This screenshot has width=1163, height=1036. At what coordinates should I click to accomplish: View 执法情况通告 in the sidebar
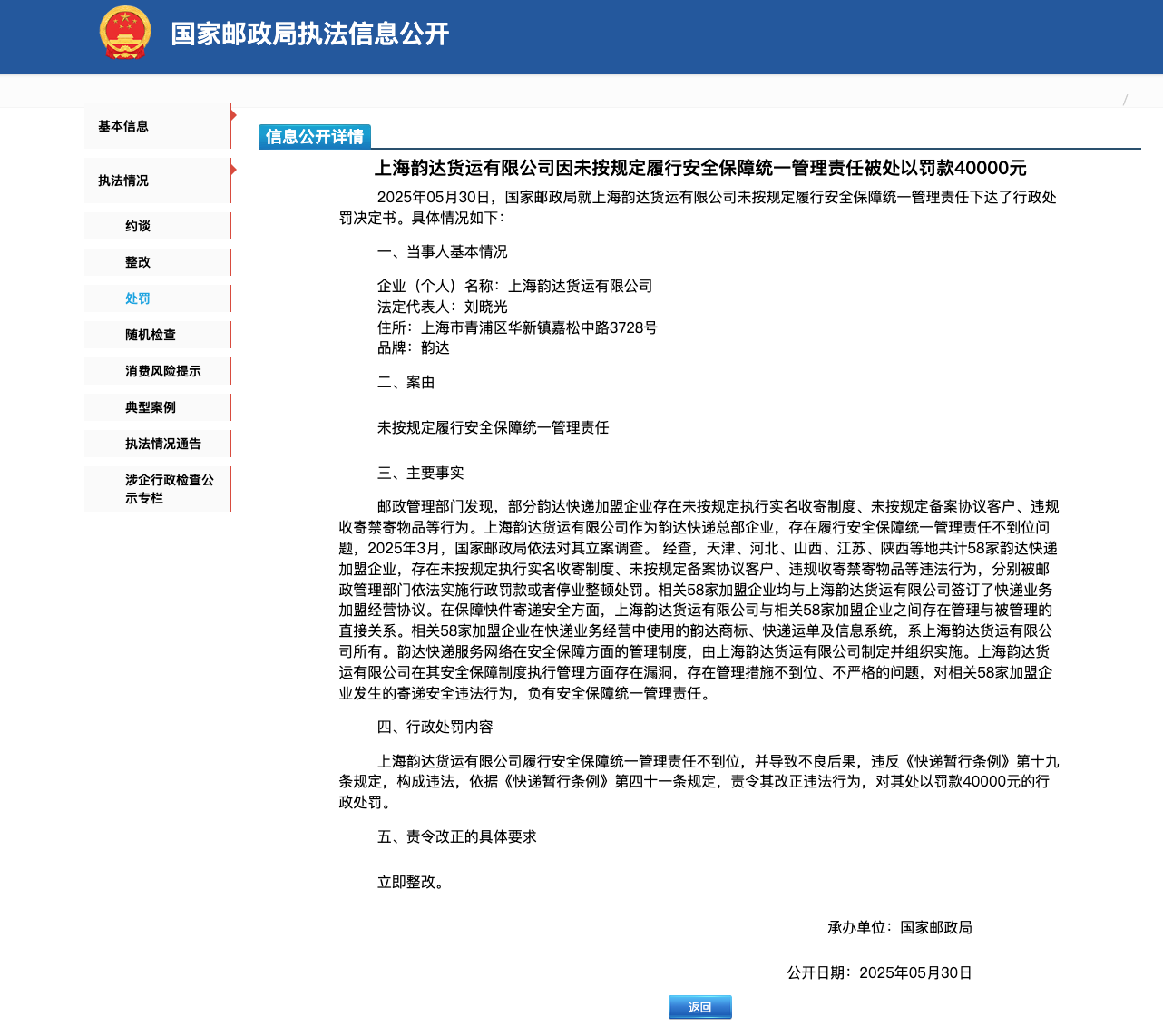coord(163,444)
